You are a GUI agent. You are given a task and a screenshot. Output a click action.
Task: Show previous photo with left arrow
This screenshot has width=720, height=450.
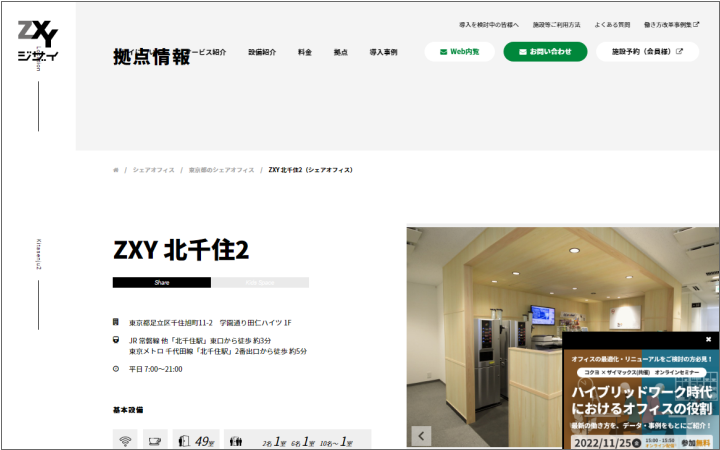[x=421, y=436]
